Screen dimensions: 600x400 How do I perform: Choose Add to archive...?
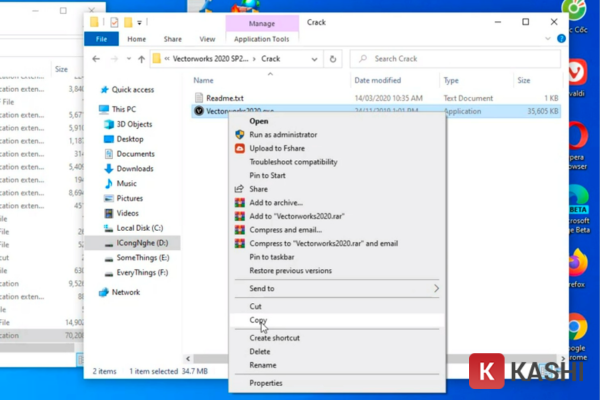point(337,202)
